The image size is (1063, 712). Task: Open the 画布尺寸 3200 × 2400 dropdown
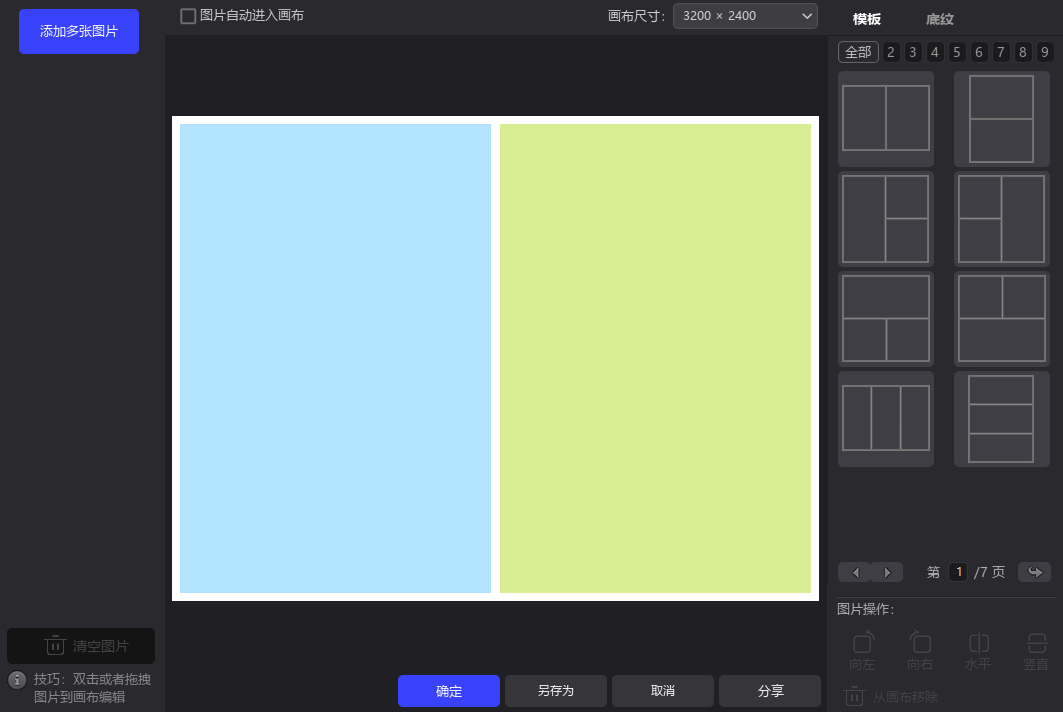[x=745, y=16]
